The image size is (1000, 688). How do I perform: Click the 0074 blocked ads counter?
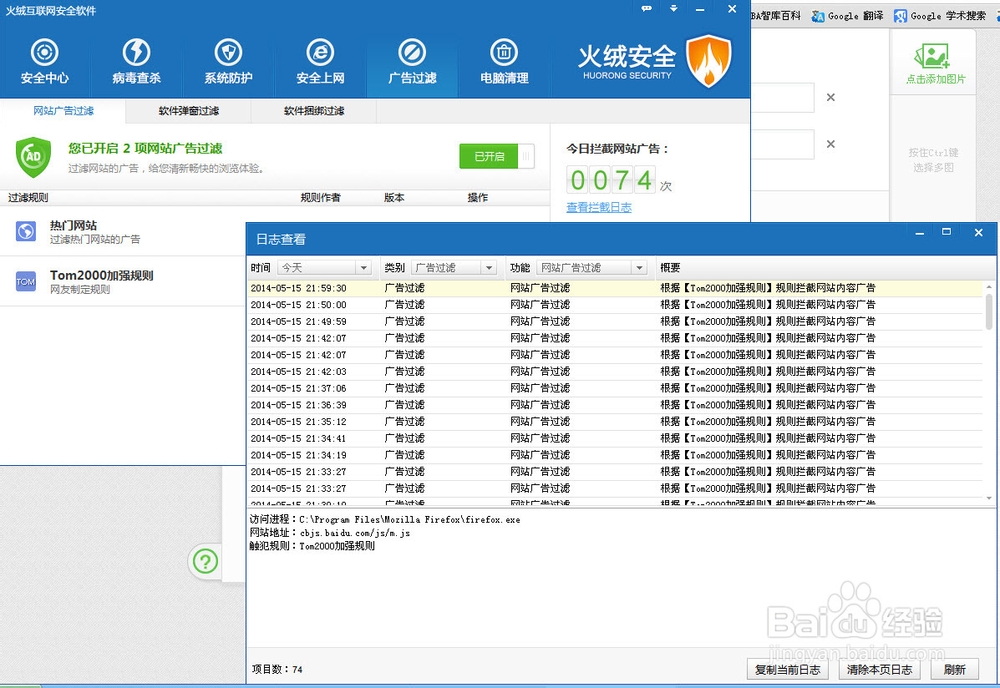[611, 180]
